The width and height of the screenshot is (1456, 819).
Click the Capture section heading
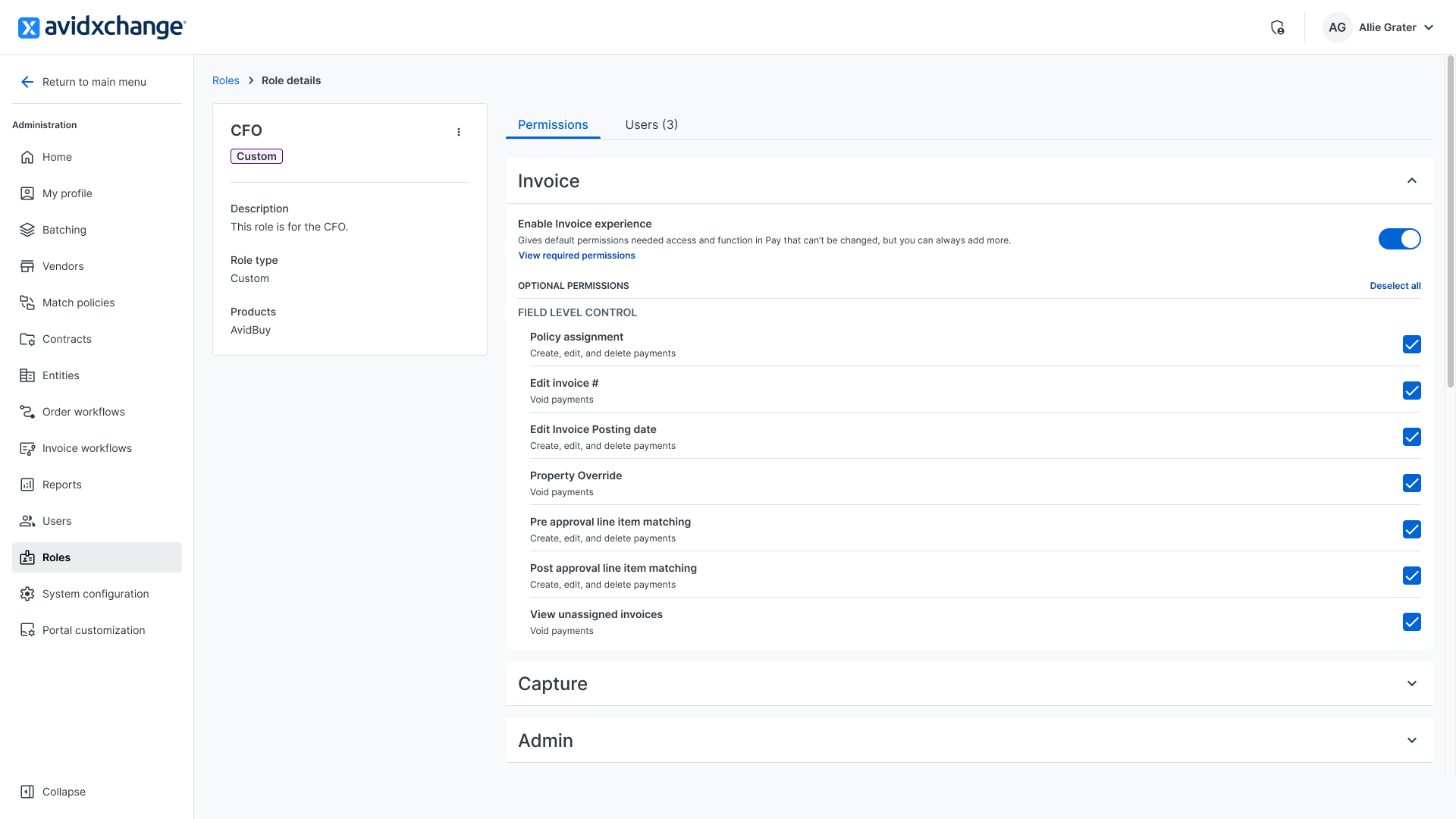click(553, 683)
